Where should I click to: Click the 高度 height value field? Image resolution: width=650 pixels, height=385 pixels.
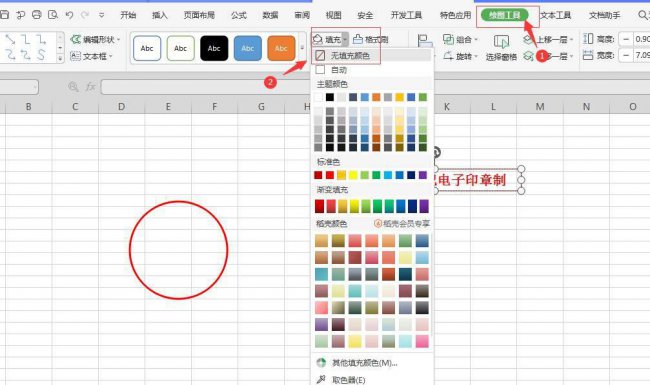[x=642, y=39]
